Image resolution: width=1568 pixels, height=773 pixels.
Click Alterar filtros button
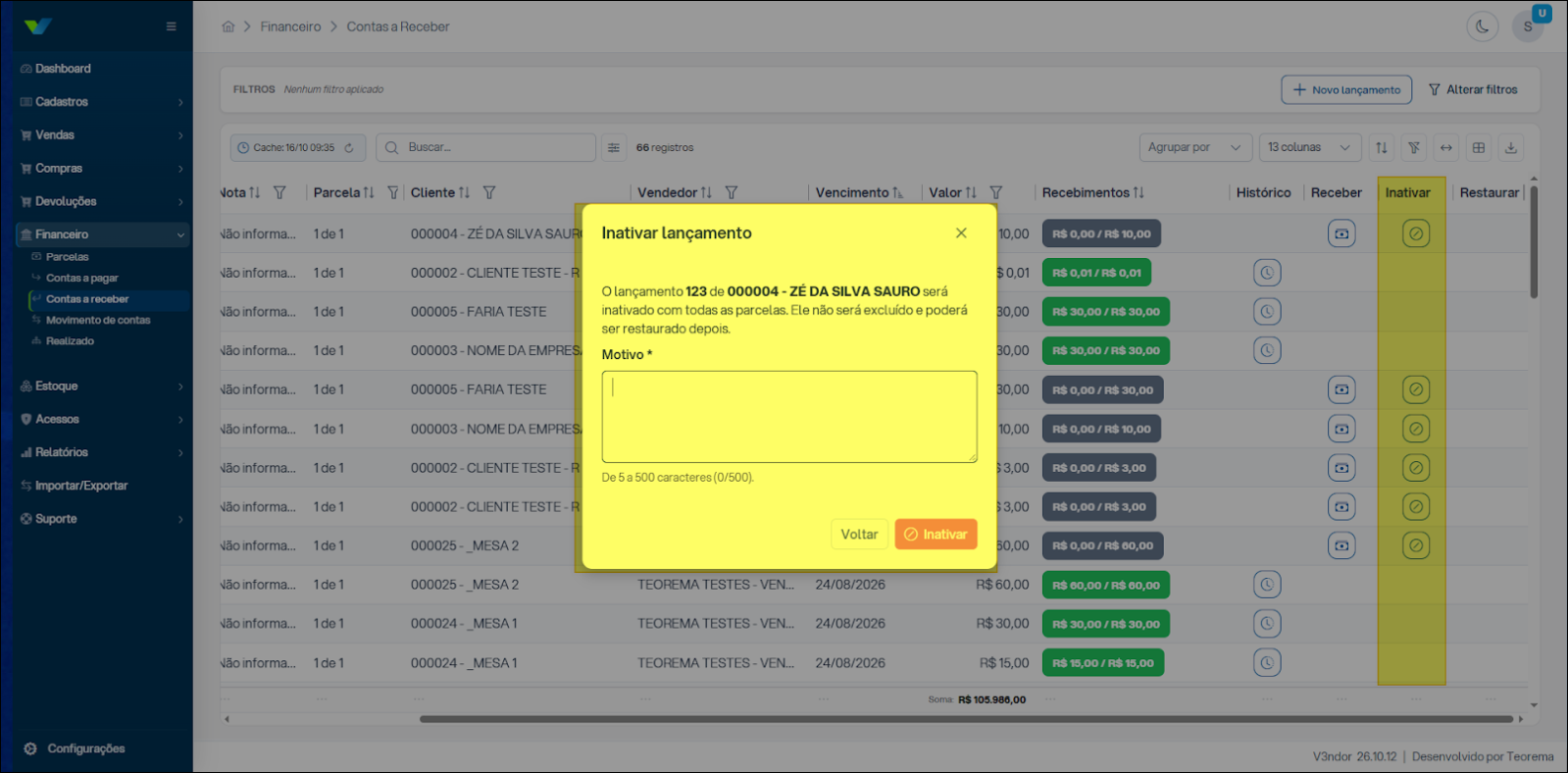coord(1473,89)
